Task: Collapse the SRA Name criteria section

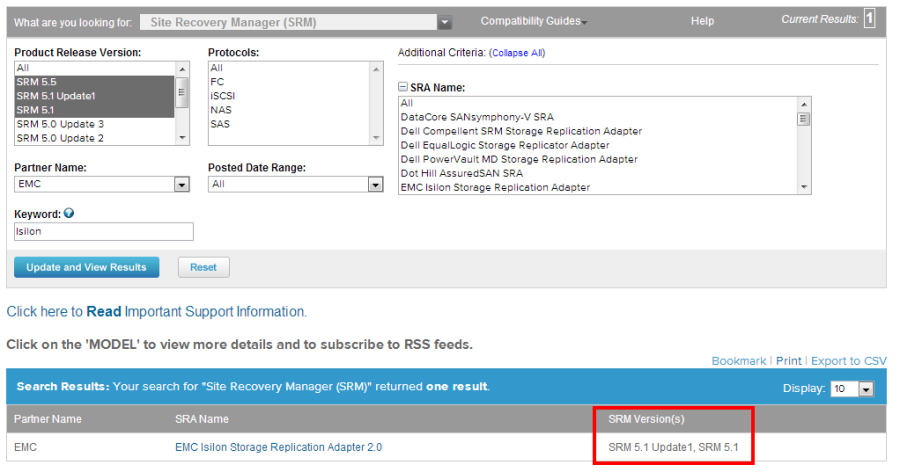Action: tap(403, 88)
